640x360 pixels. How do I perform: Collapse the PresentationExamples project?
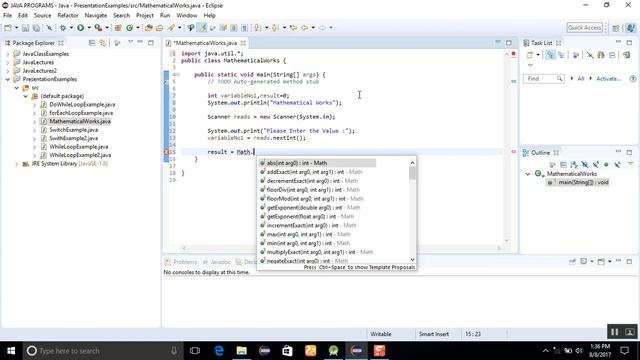coord(8,79)
